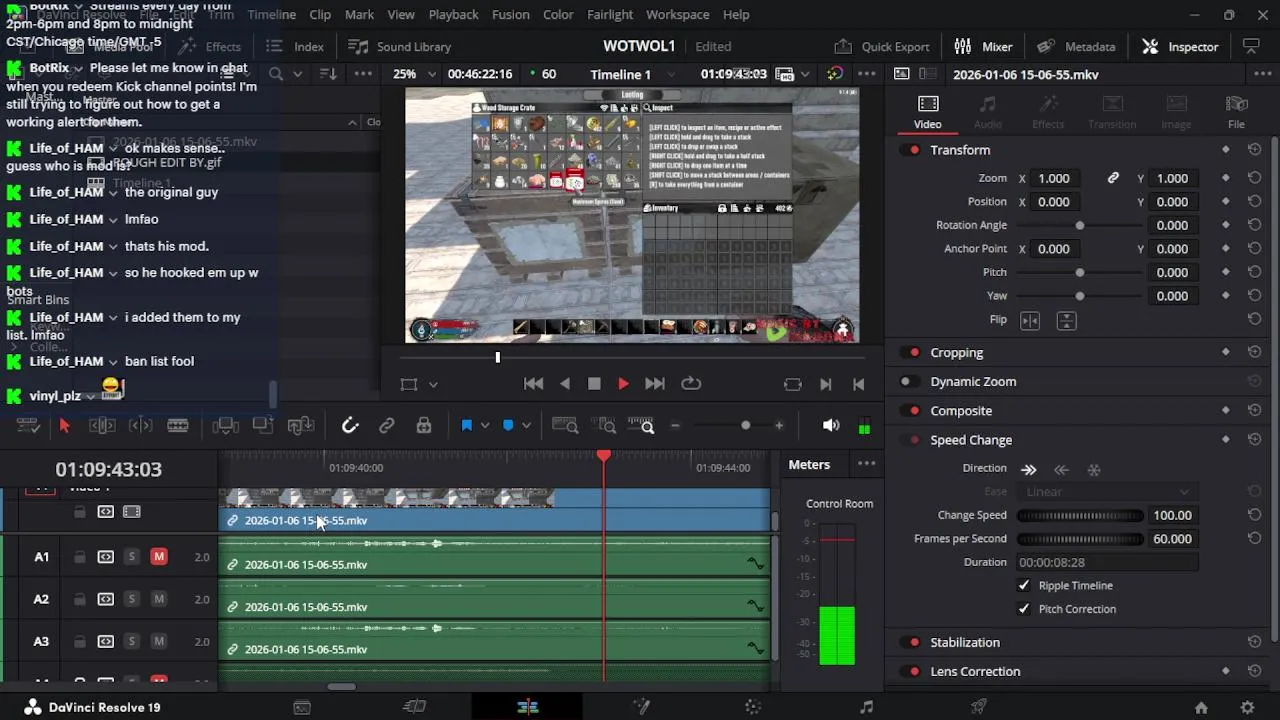
Task: Switch to the File tab in Inspector
Action: [x=1236, y=112]
